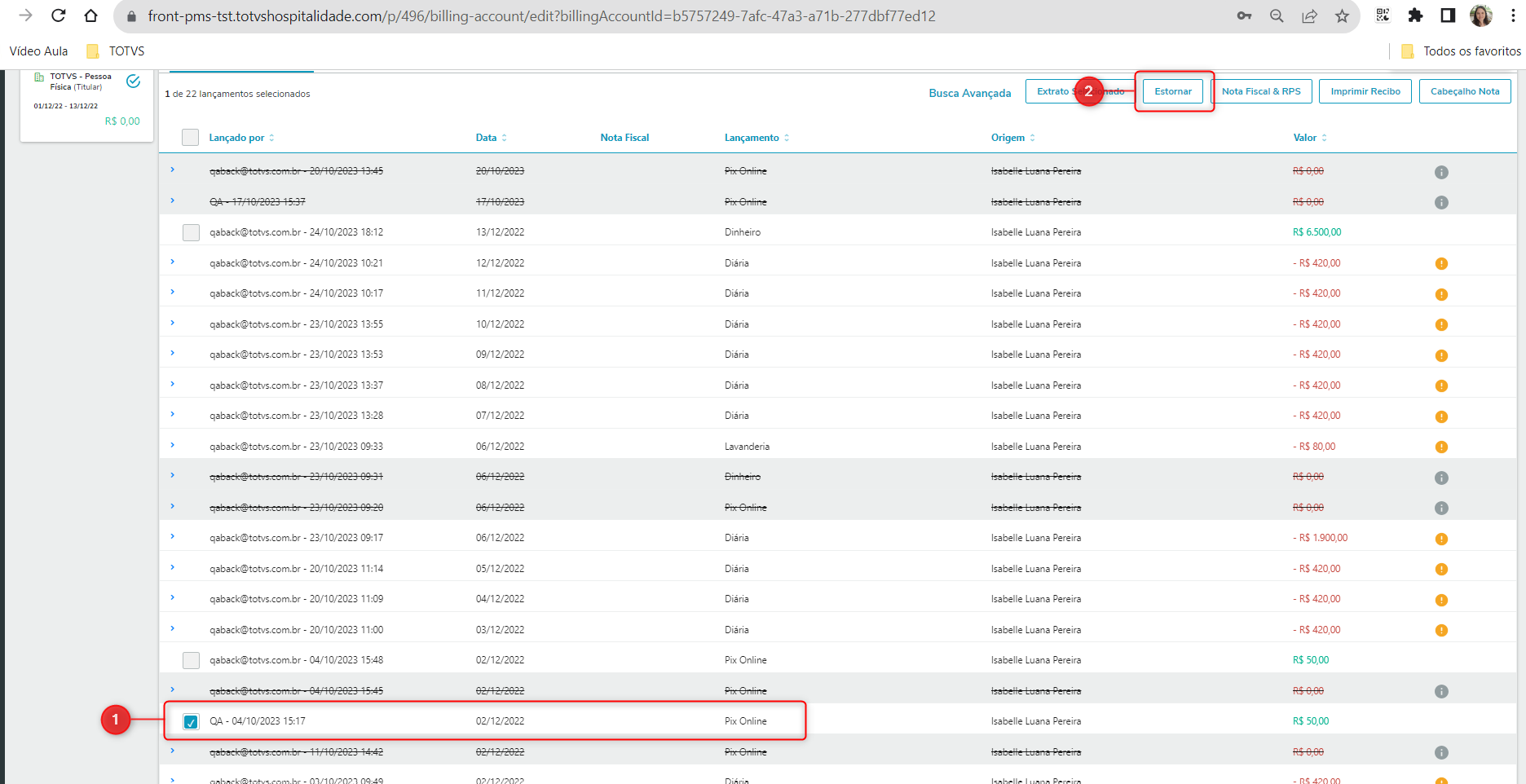Sort the table by Lançado por column
The image size is (1526, 784).
pos(241,138)
